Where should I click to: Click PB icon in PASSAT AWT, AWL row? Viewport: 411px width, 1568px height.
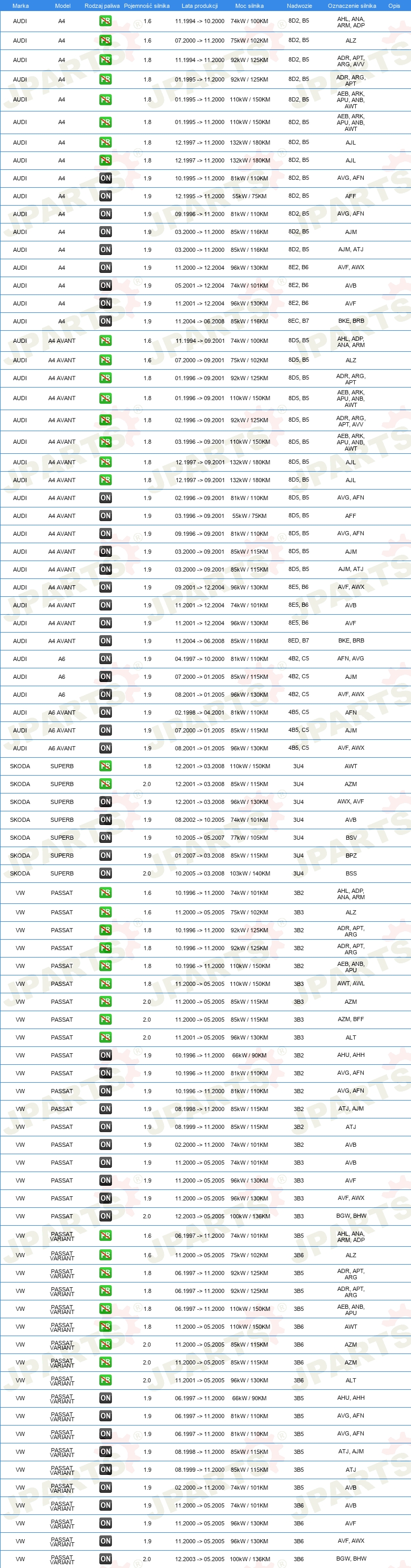(x=105, y=984)
